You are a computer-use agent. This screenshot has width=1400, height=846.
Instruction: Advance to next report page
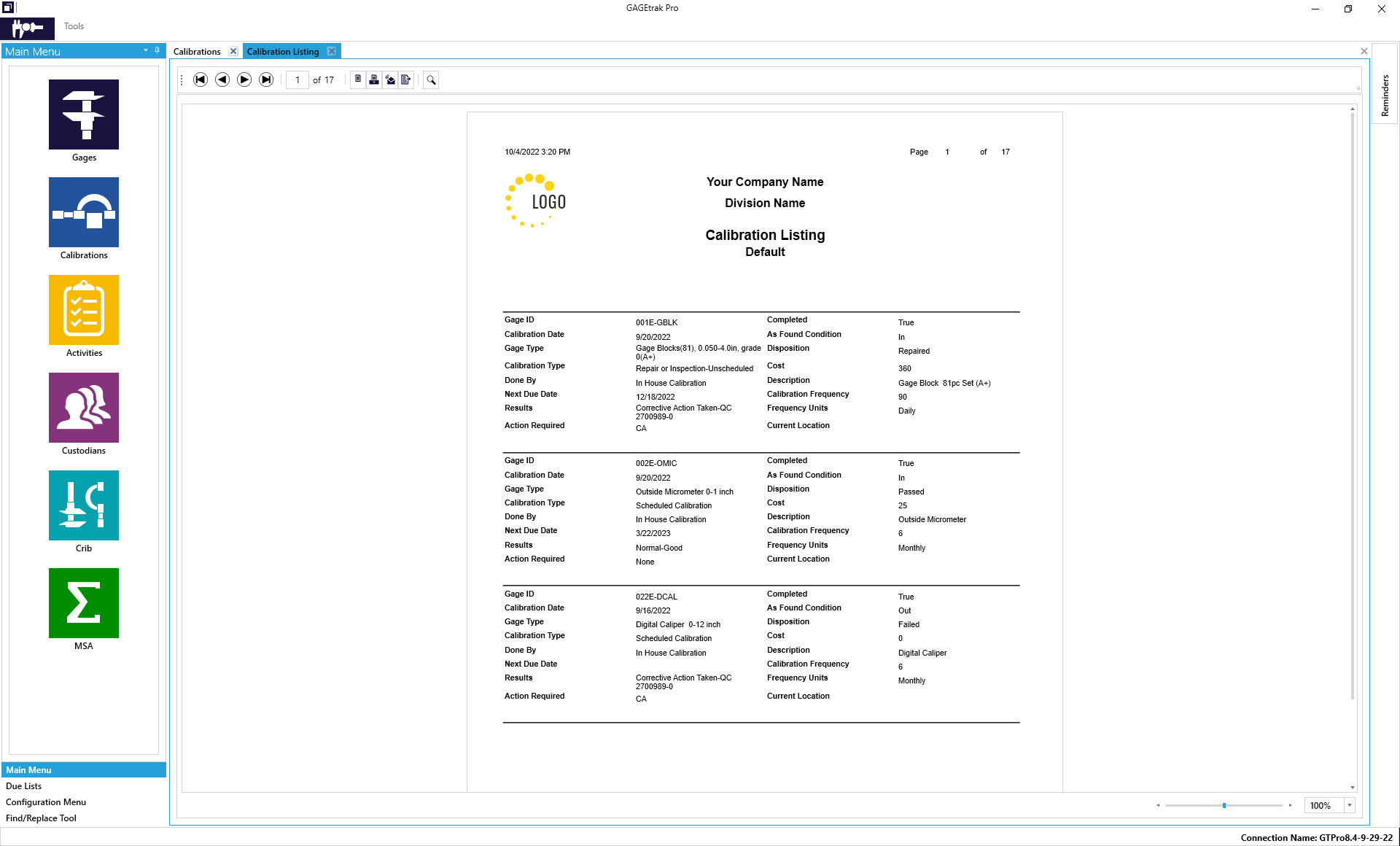pos(244,79)
